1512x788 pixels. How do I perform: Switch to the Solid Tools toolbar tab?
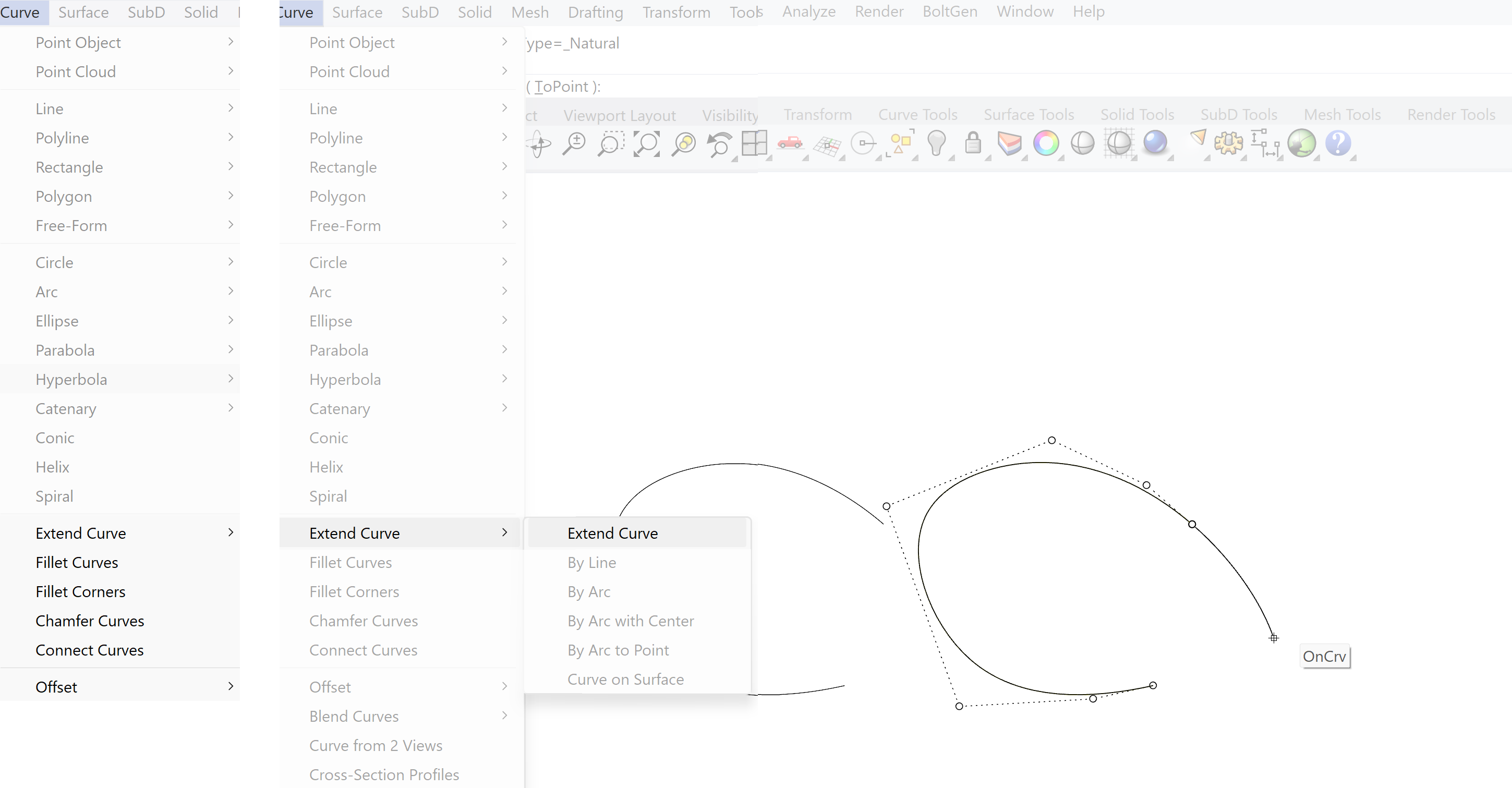1137,114
